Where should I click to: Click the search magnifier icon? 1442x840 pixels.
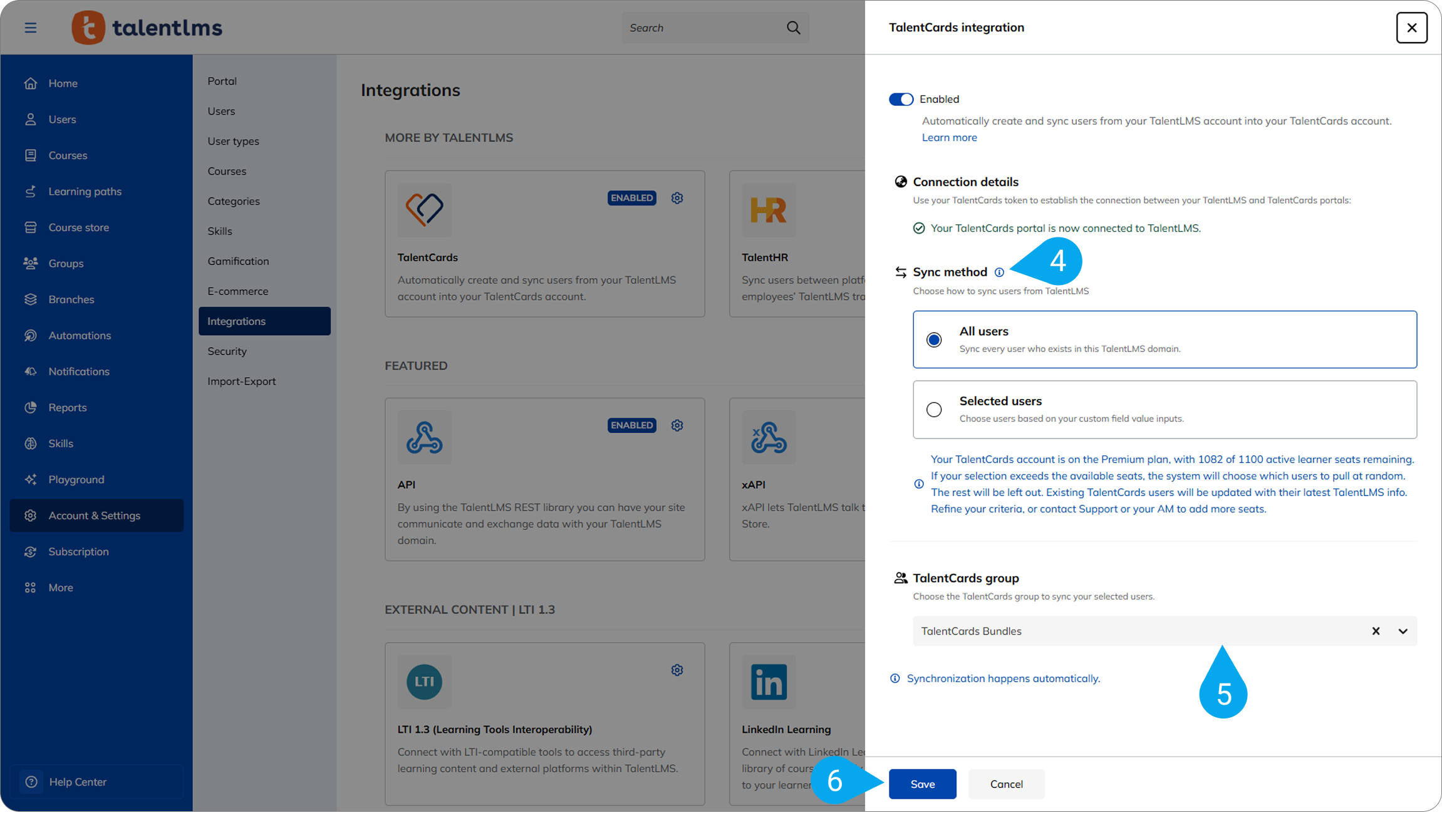tap(793, 28)
